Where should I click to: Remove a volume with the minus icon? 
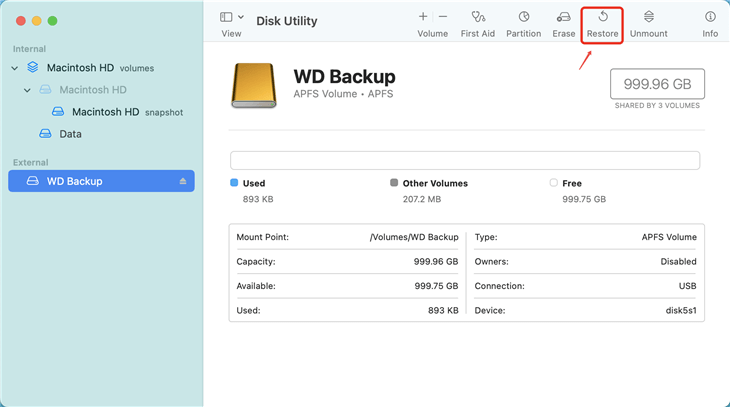tap(443, 17)
